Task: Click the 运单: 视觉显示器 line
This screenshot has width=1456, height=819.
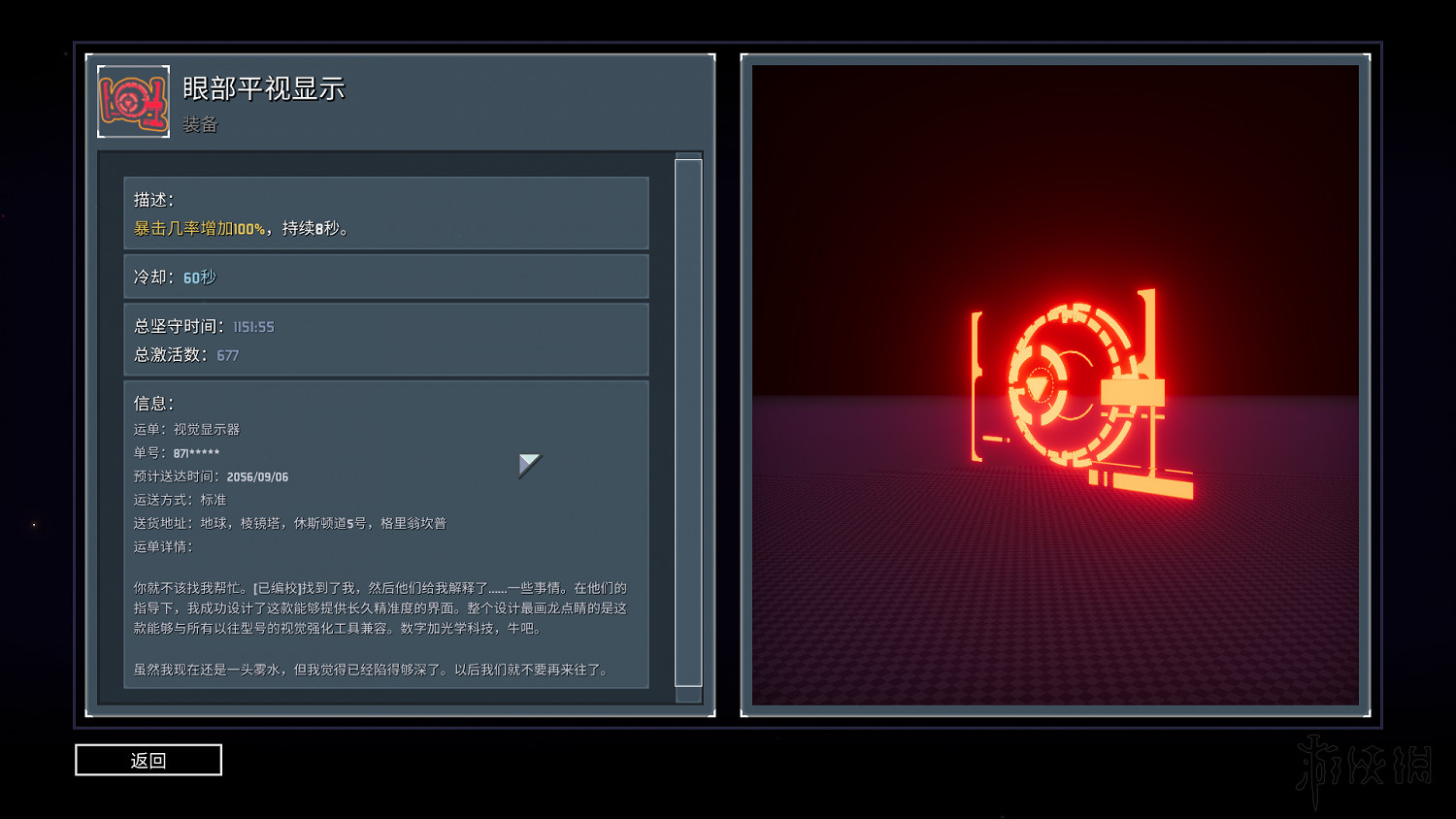Action: click(x=186, y=429)
